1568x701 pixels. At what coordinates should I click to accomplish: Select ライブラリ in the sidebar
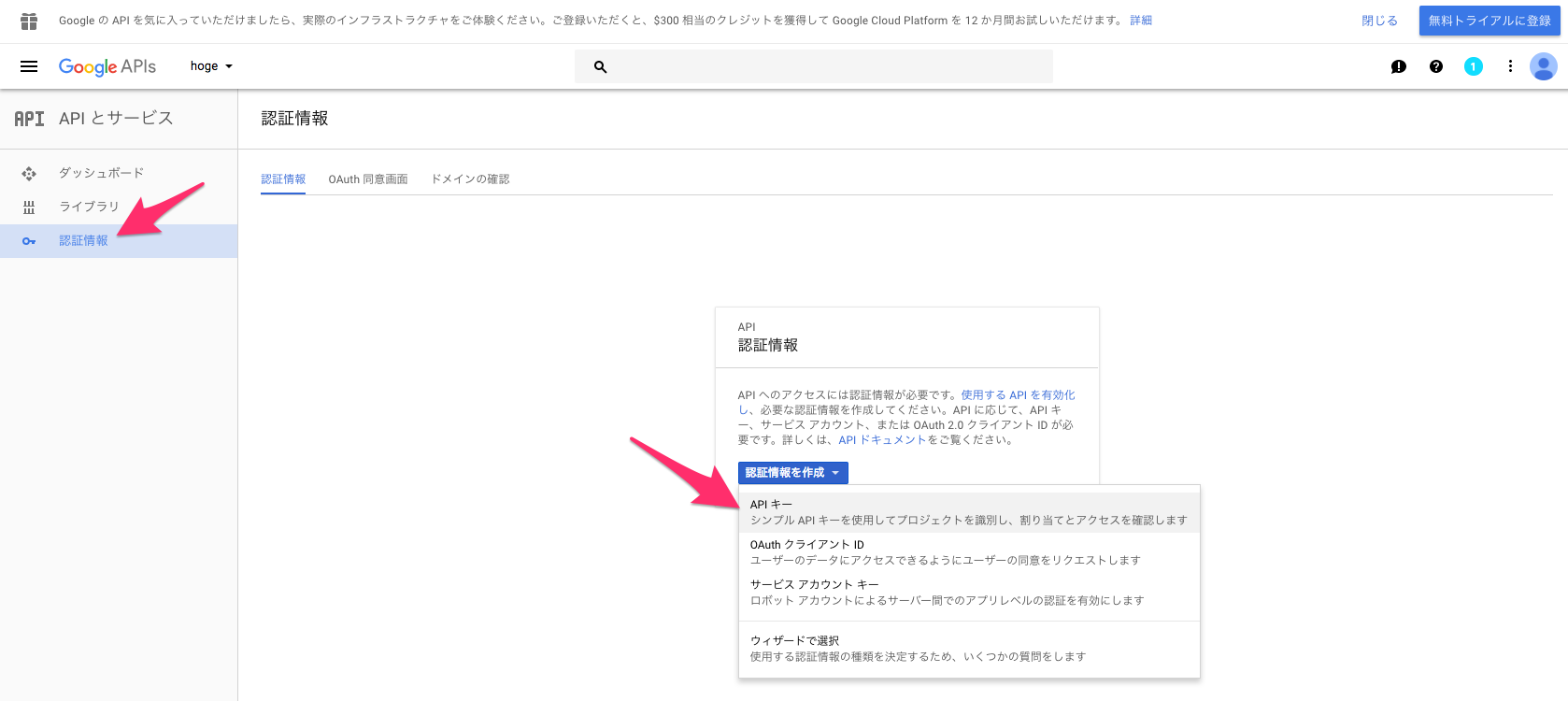click(x=119, y=207)
